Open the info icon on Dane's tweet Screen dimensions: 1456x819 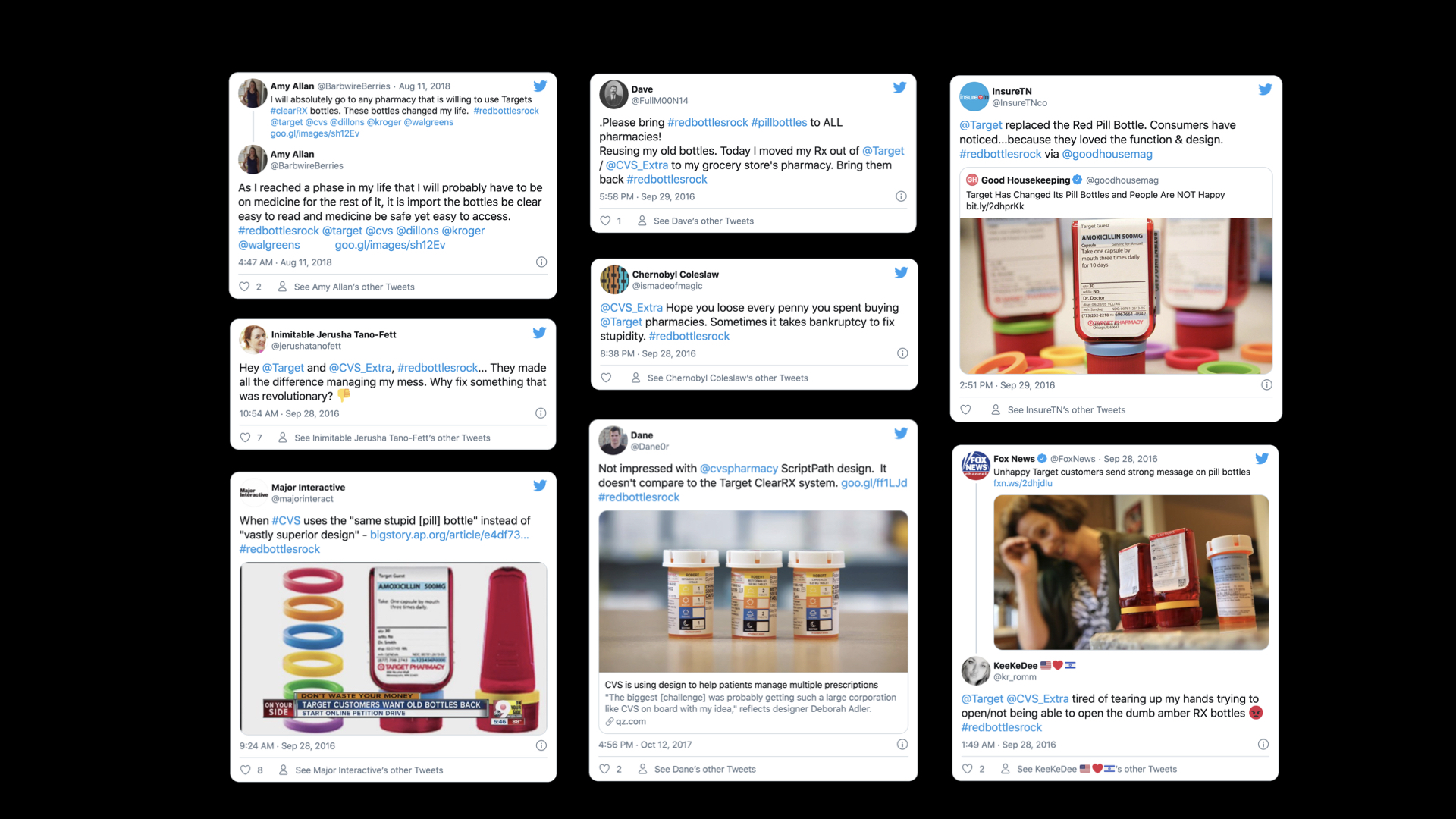(x=902, y=745)
